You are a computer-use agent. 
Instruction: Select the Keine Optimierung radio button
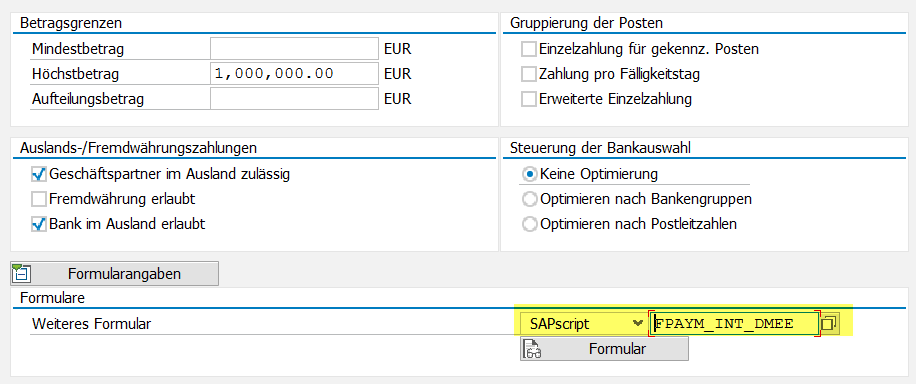point(529,174)
